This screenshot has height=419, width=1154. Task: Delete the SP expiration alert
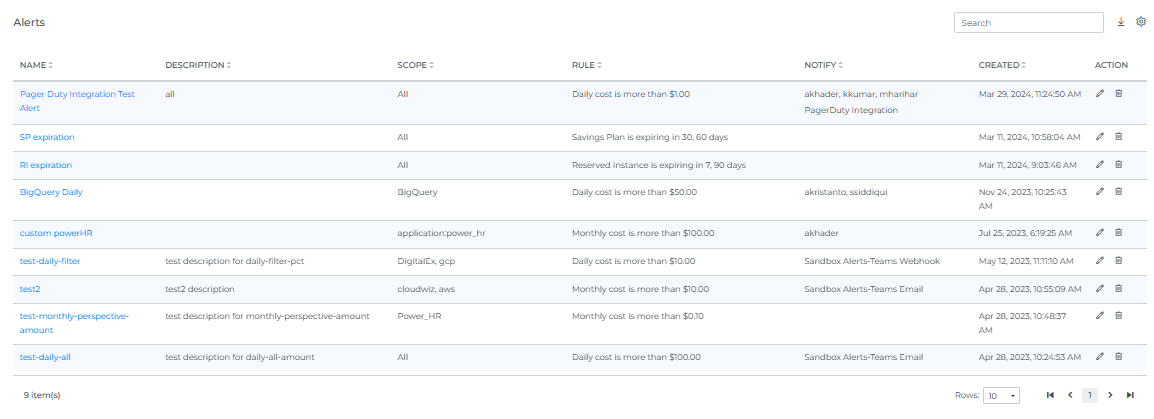pyautogui.click(x=1119, y=137)
